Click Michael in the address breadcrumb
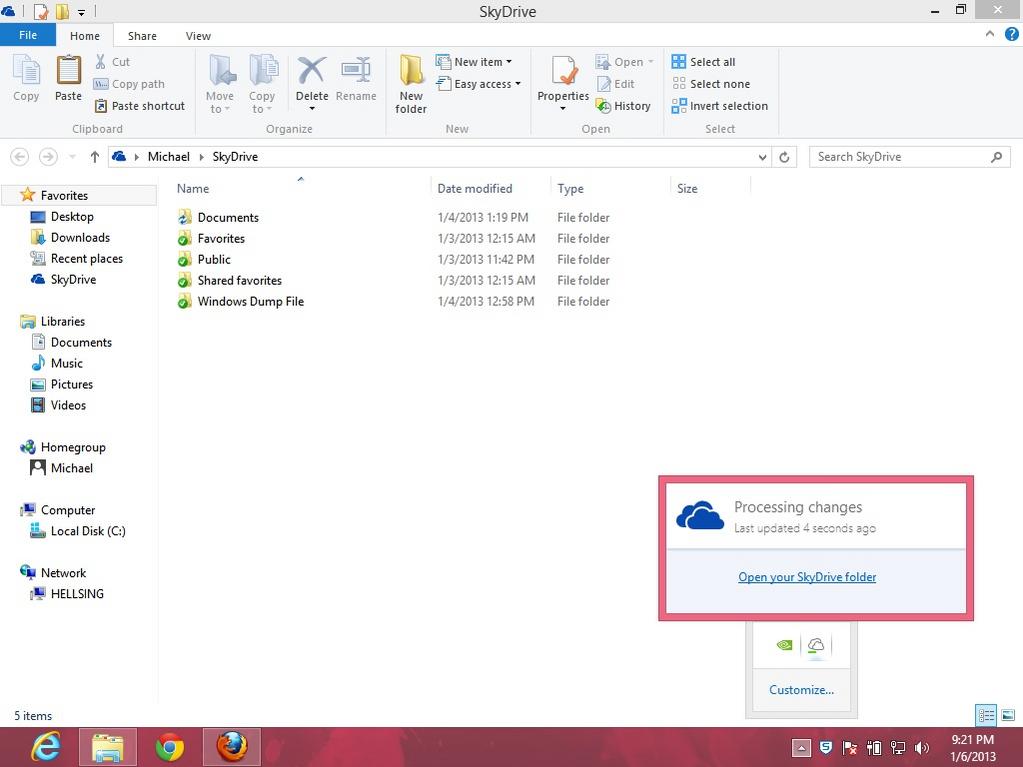This screenshot has height=767, width=1023. (168, 157)
